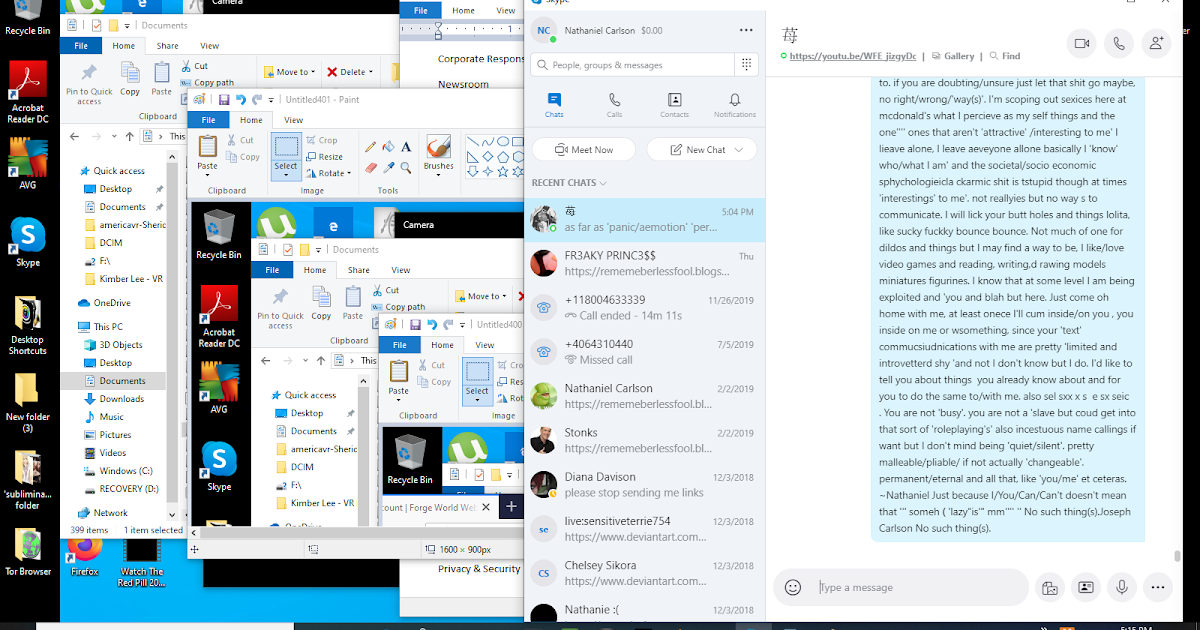Select the Desktop Shortcuts desktop icon
This screenshot has width=1200, height=630.
28,326
